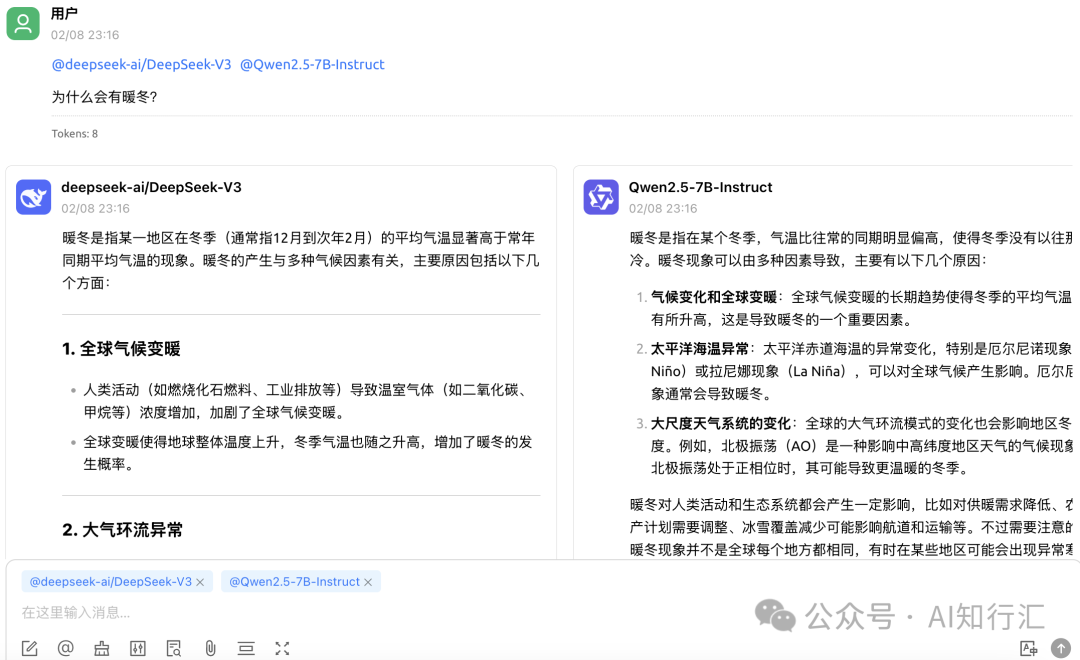Click the send arrow button

[x=1061, y=648]
